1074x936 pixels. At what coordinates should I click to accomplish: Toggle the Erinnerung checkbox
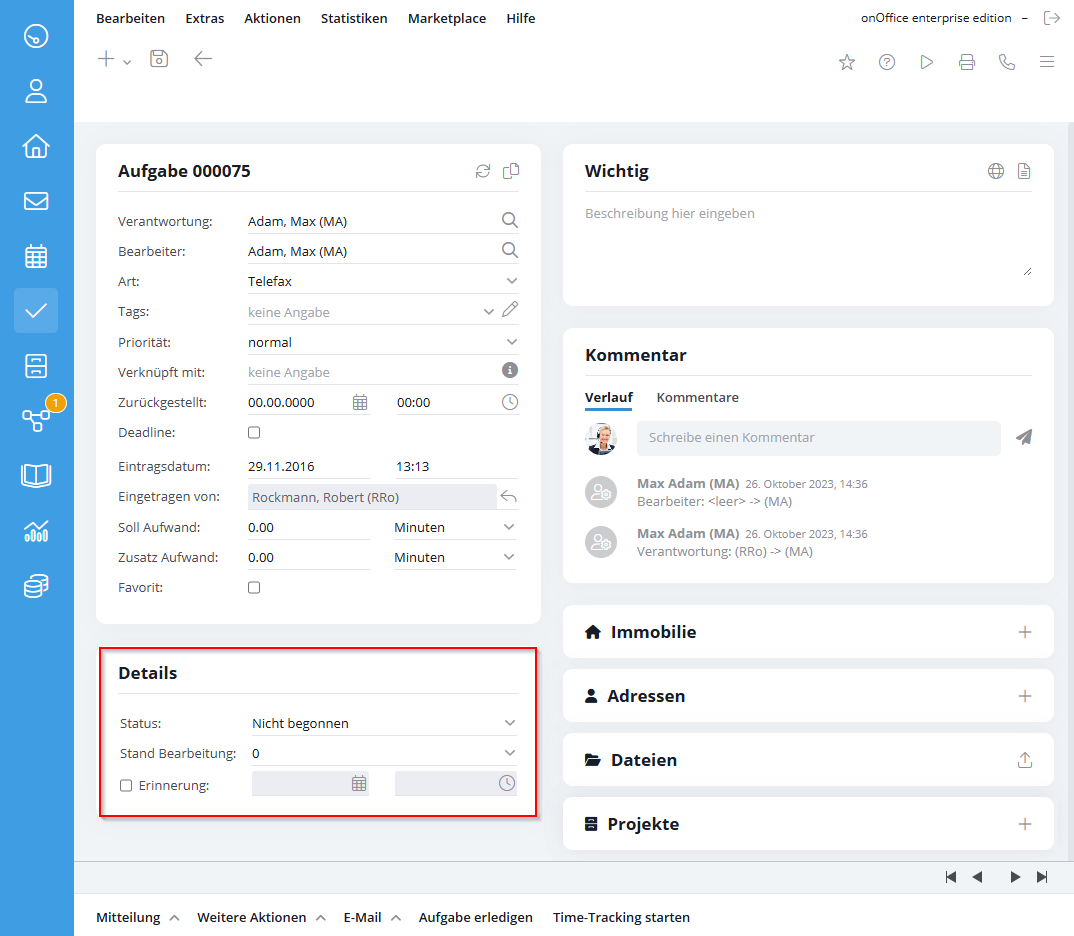[x=126, y=785]
